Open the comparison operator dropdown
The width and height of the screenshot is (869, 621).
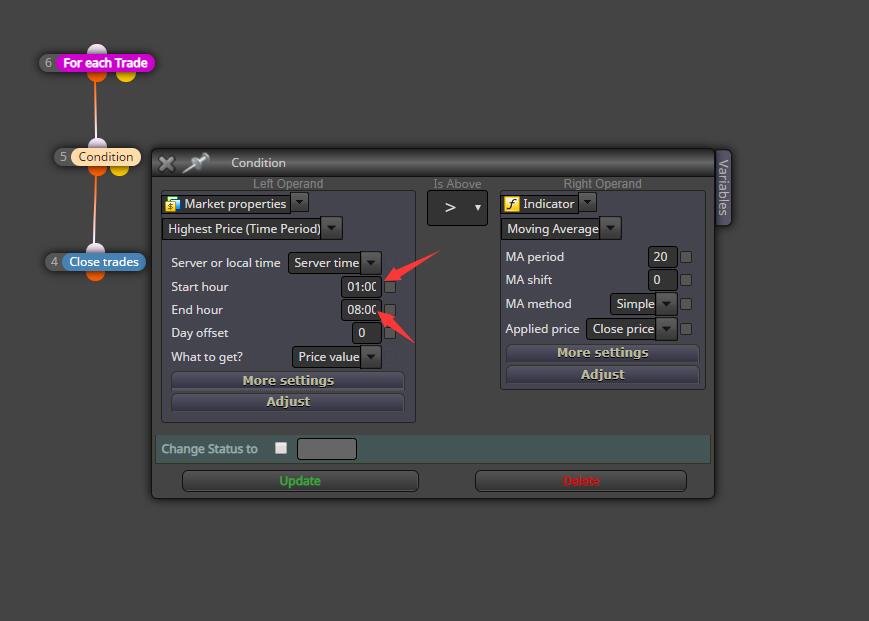pyautogui.click(x=457, y=208)
